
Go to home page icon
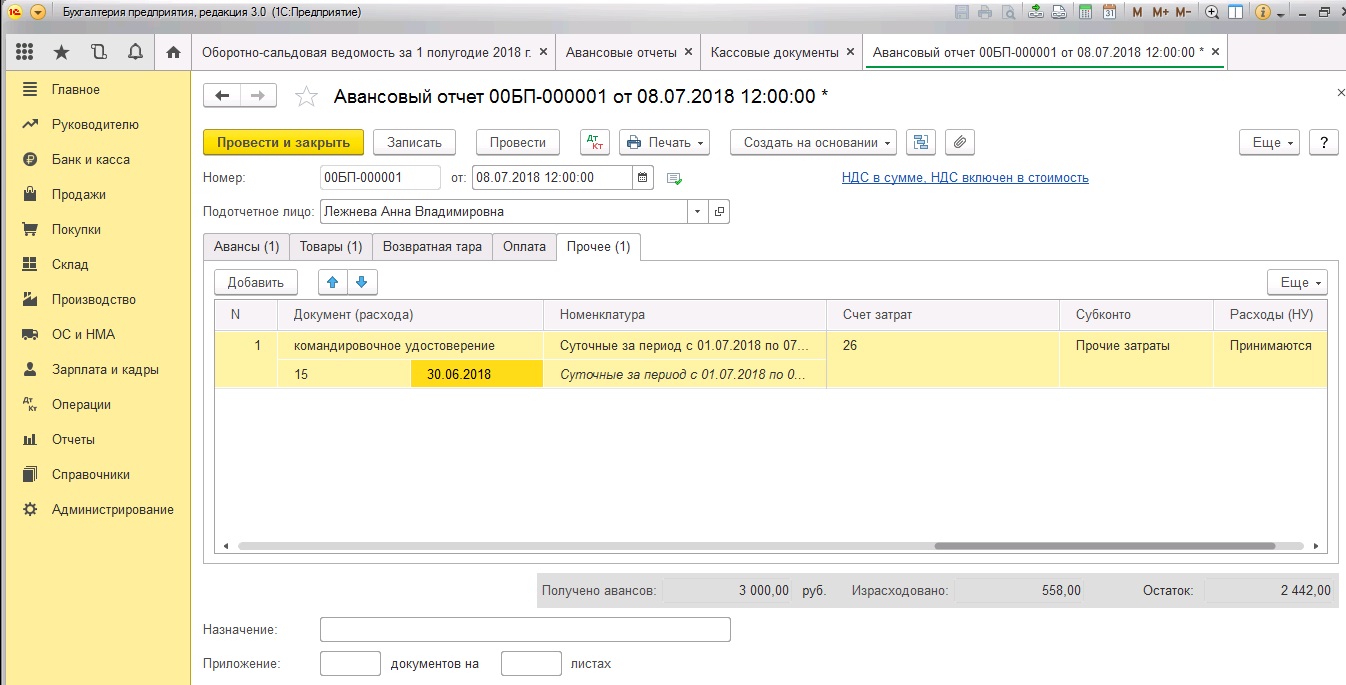(172, 52)
